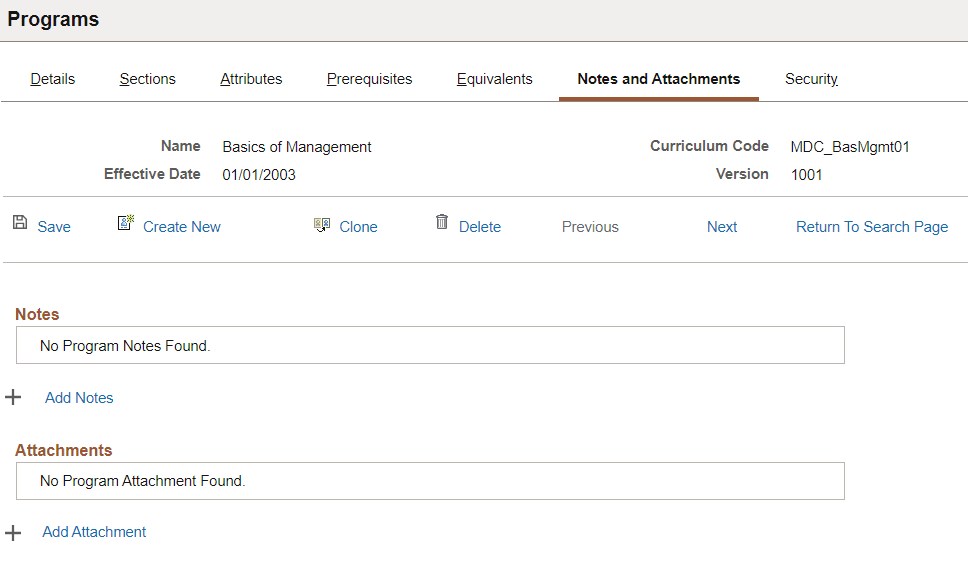Click the No Program Attachment Found box
Image resolution: width=968 pixels, height=561 pixels.
pyautogui.click(x=430, y=481)
